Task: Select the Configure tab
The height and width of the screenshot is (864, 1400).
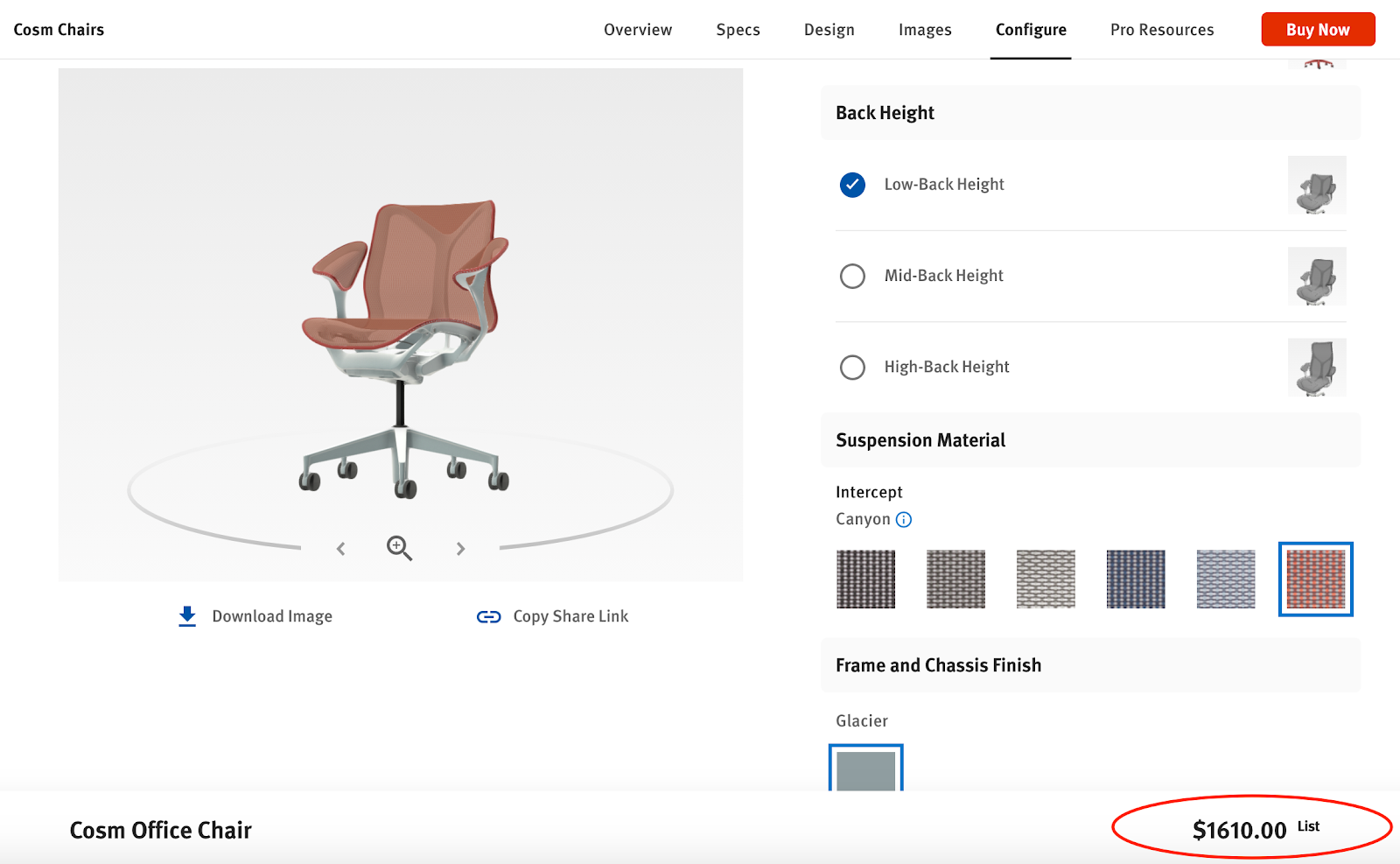Action: click(x=1031, y=30)
